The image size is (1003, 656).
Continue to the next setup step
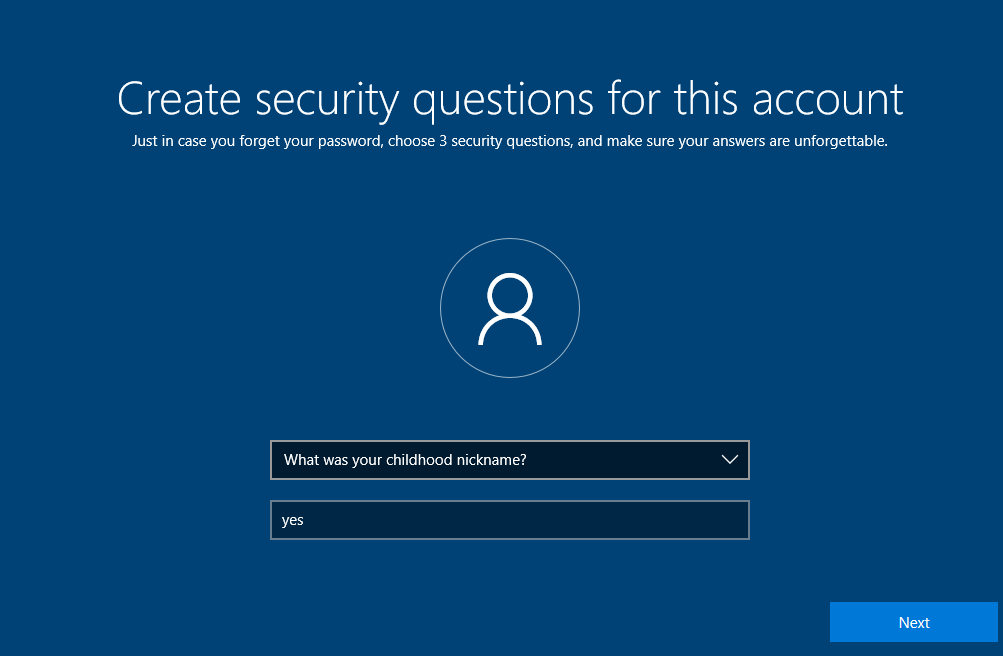[913, 622]
